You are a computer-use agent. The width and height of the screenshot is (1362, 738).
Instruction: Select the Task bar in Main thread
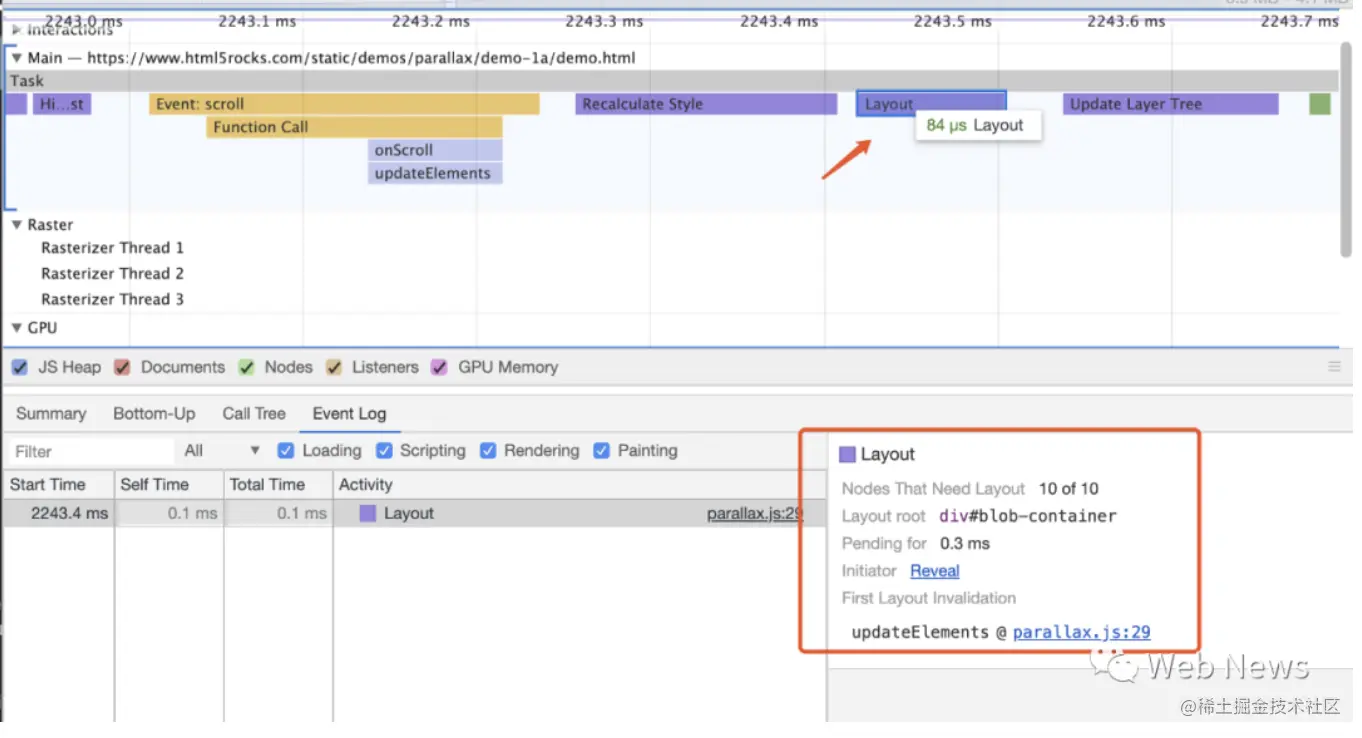(x=670, y=81)
